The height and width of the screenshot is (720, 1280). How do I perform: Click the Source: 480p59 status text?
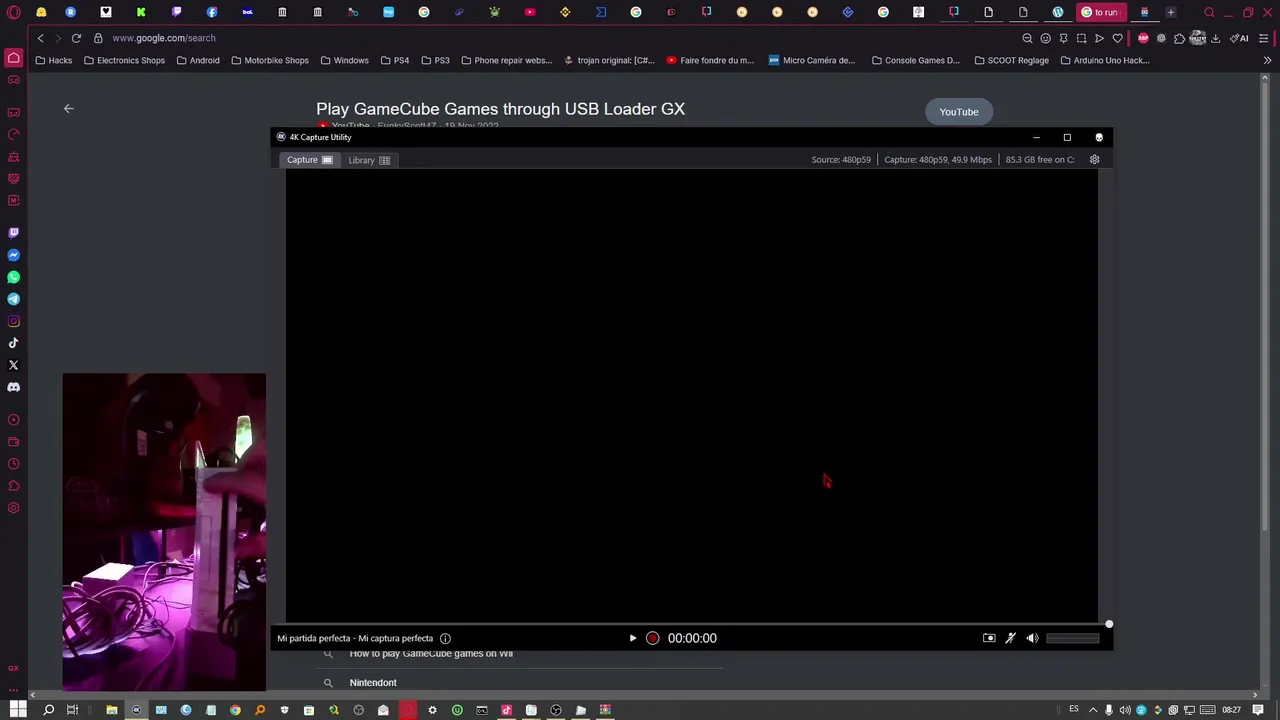(841, 160)
